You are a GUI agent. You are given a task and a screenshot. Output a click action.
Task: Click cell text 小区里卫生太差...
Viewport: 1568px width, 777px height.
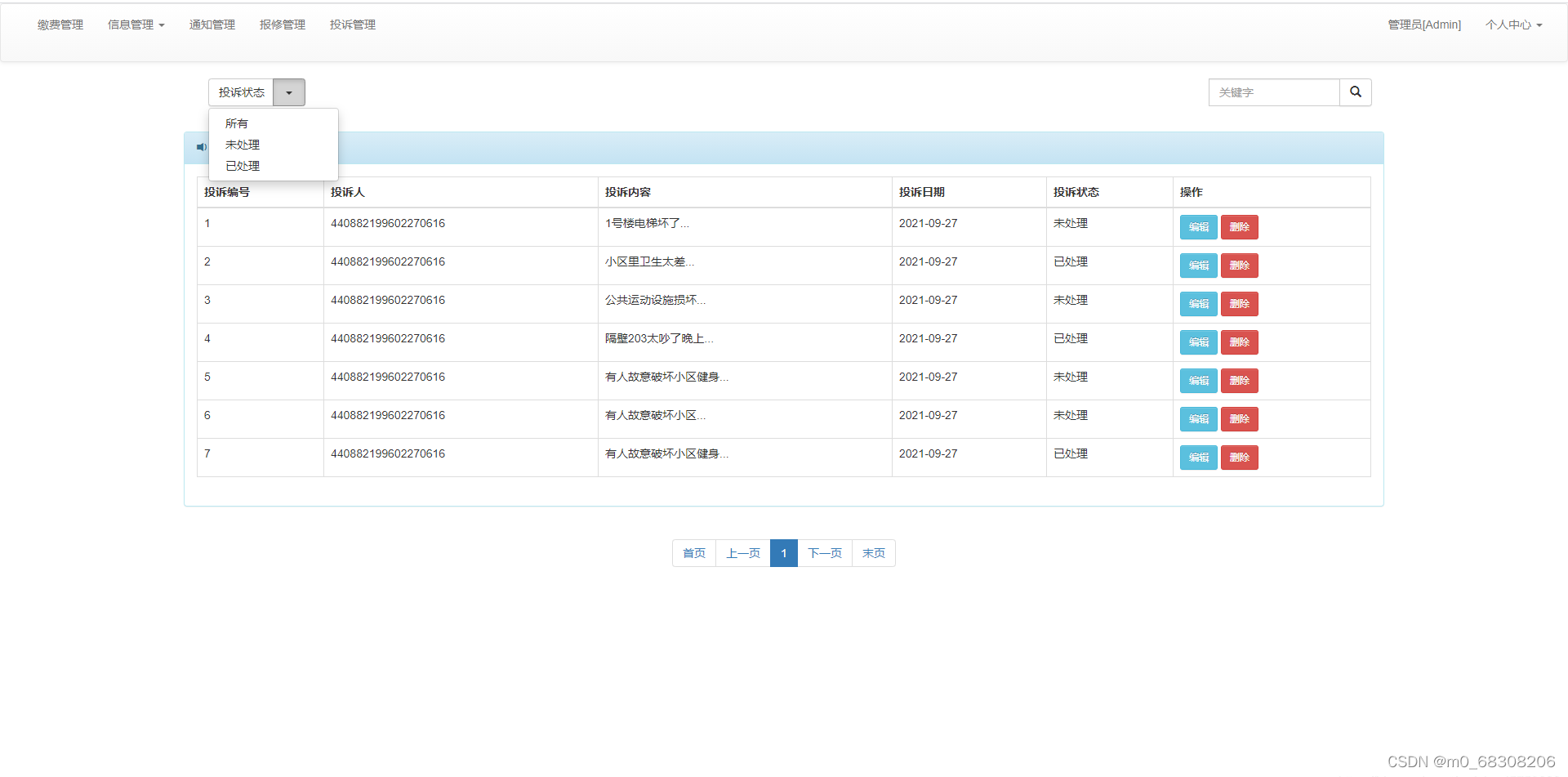[649, 261]
